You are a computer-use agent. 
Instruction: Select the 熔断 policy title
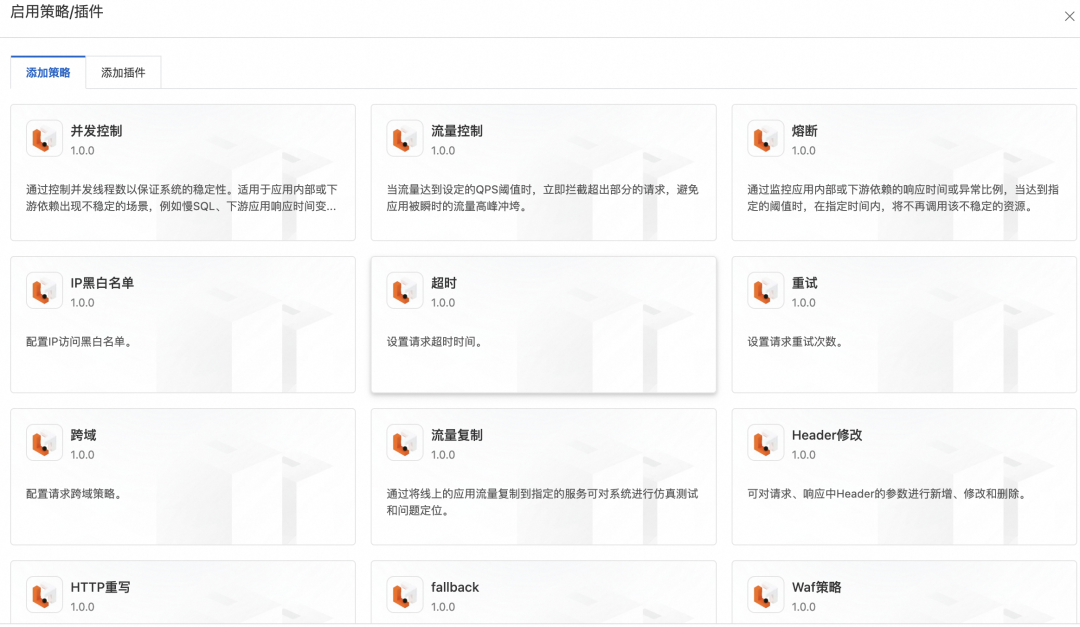click(x=804, y=131)
